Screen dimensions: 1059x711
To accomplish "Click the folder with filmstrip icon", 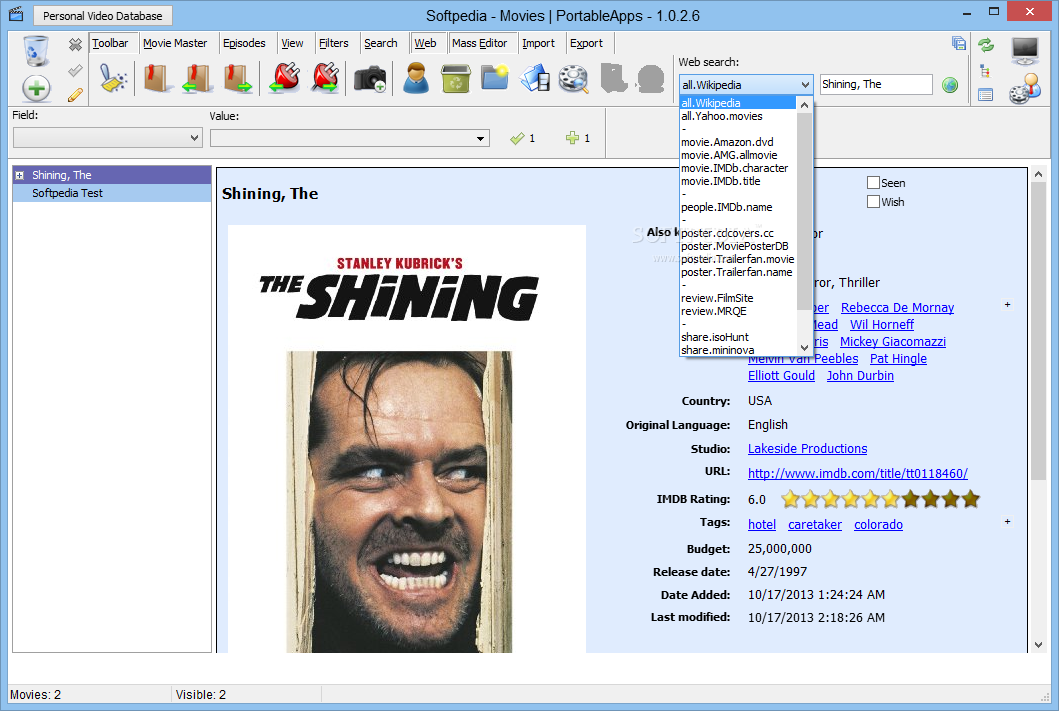I will click(x=535, y=78).
